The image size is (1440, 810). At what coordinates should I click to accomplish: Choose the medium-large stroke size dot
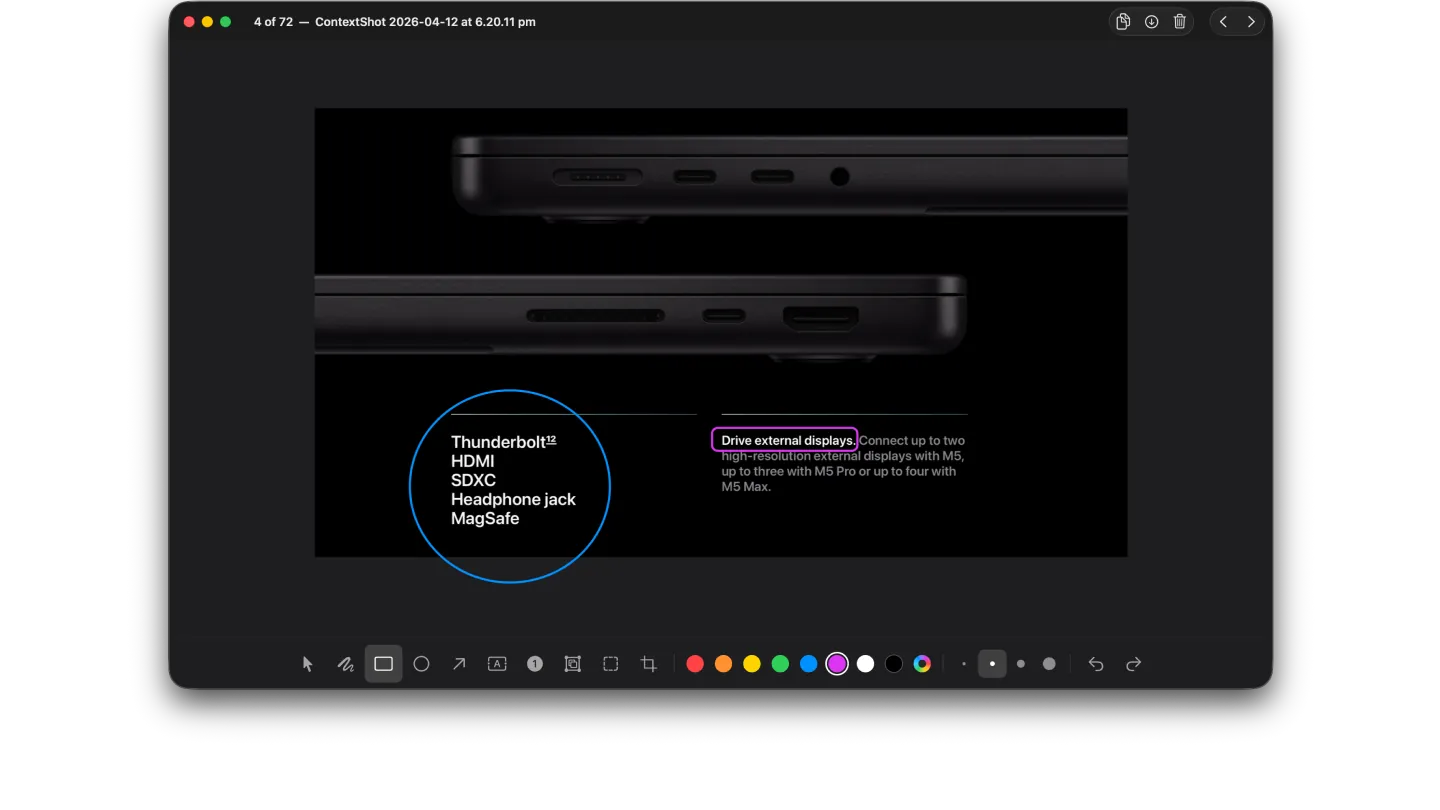1020,664
